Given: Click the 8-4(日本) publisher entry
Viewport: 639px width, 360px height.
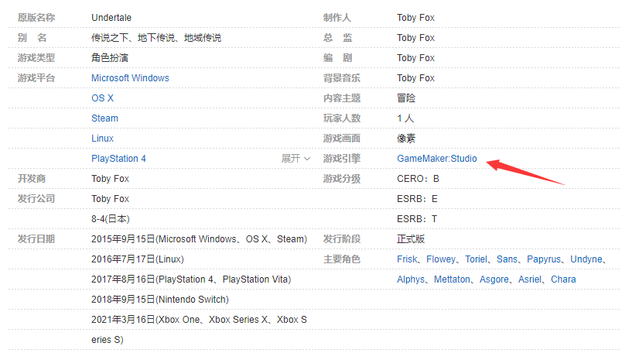Looking at the screenshot, I should pyautogui.click(x=110, y=219).
